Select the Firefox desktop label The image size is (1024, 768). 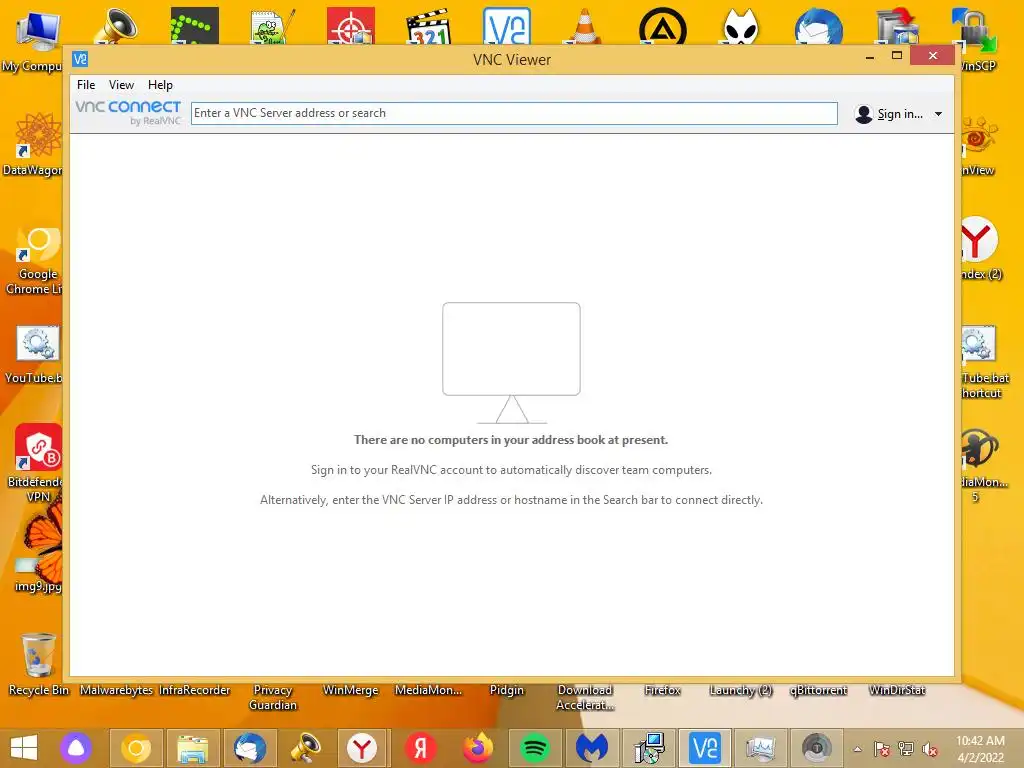click(662, 690)
